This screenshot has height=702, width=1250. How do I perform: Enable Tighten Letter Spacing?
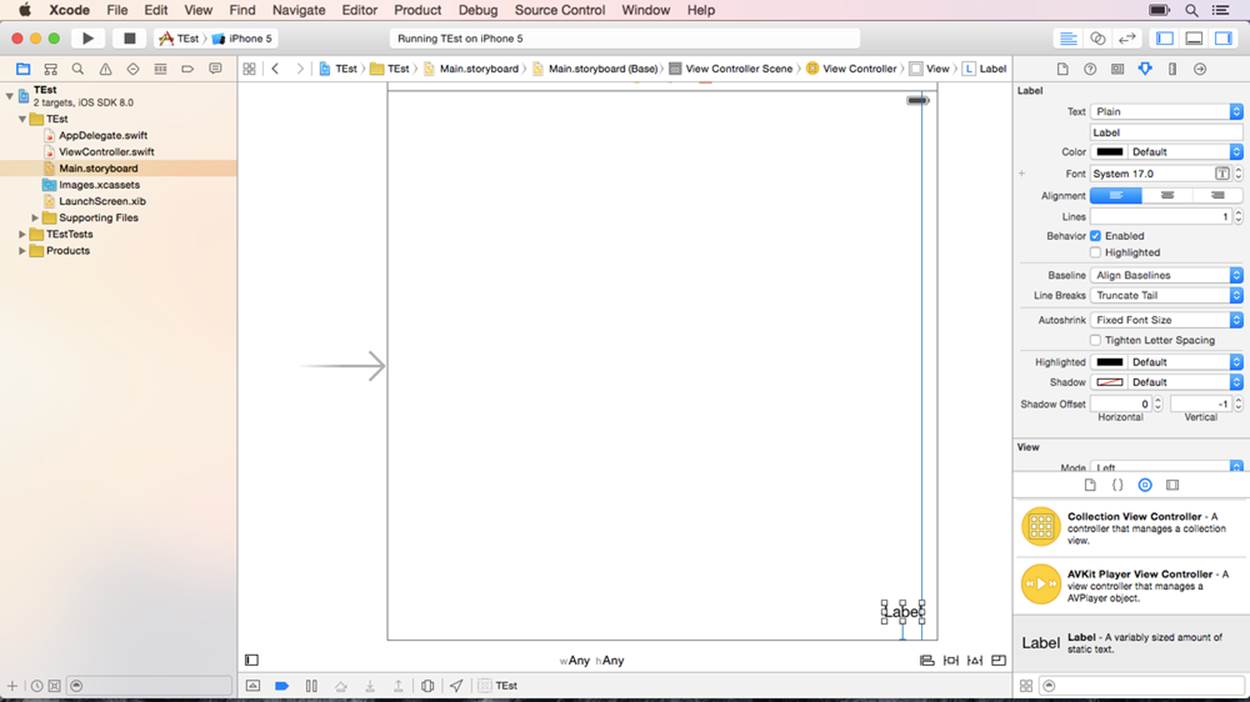[x=1095, y=340]
